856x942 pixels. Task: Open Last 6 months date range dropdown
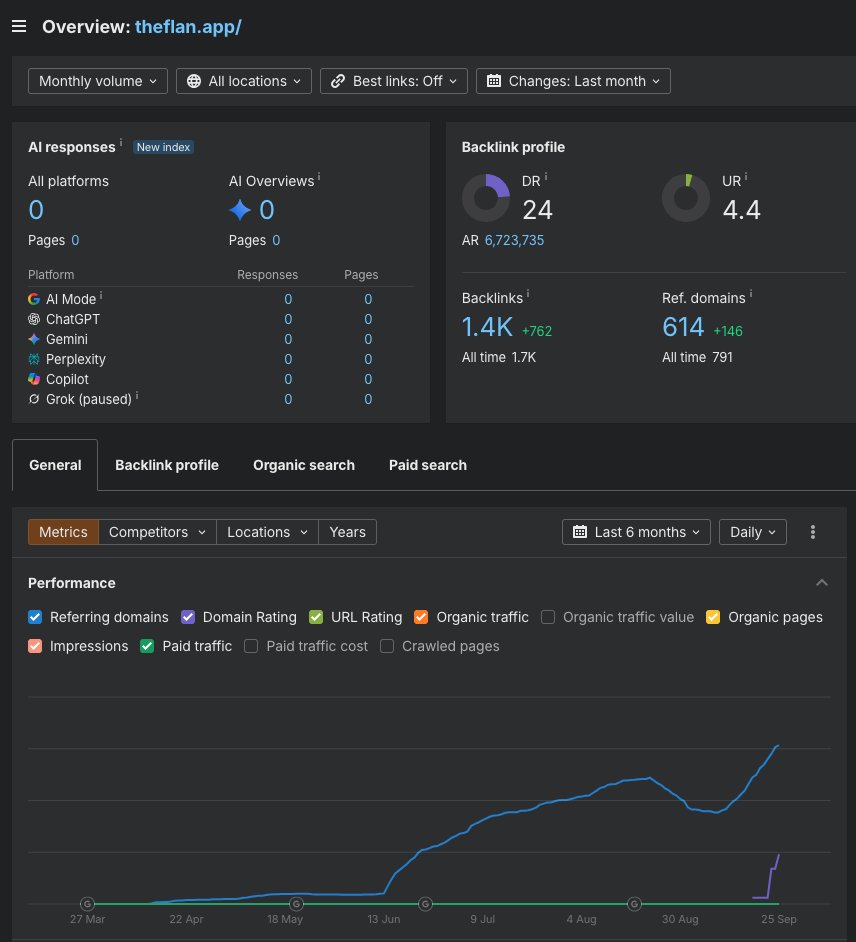(x=636, y=532)
